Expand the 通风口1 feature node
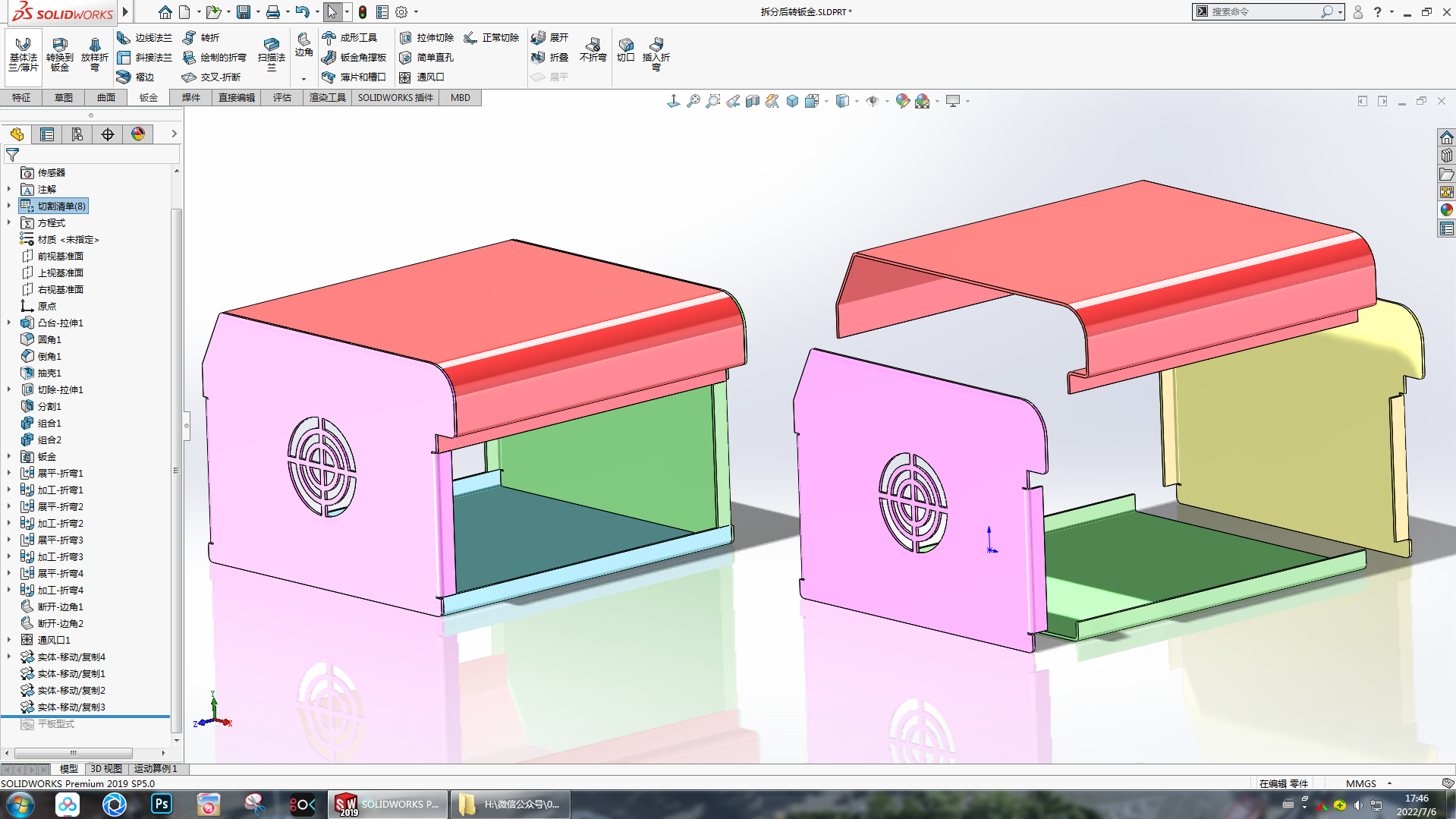The height and width of the screenshot is (819, 1456). point(9,640)
